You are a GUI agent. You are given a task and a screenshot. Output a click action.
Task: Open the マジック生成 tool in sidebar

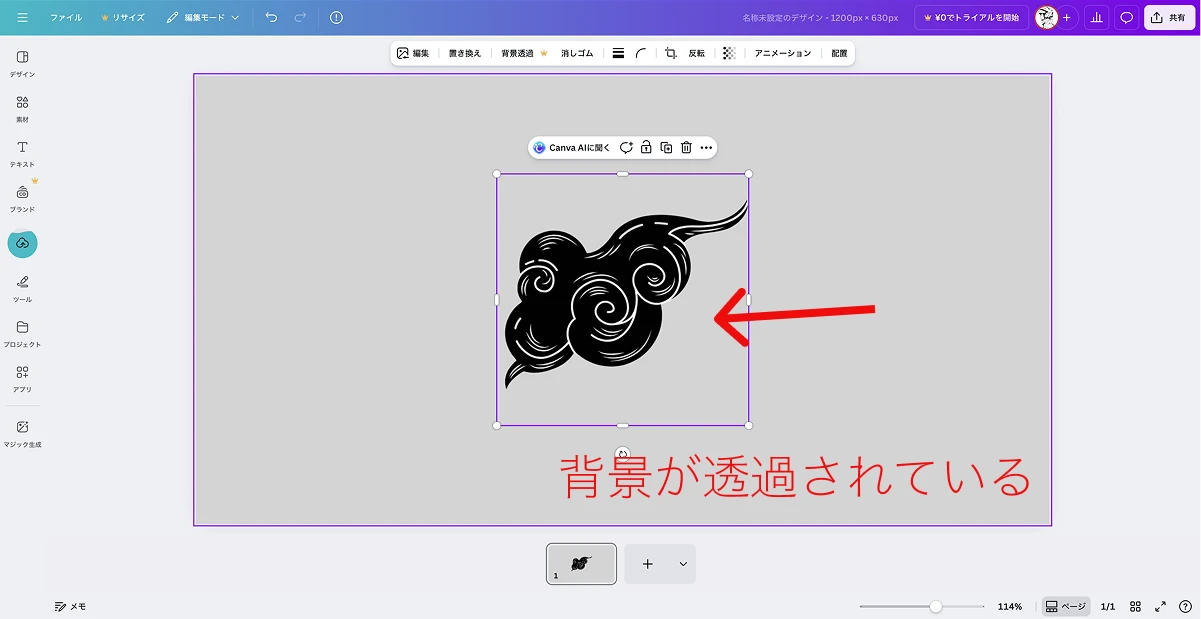pos(22,433)
